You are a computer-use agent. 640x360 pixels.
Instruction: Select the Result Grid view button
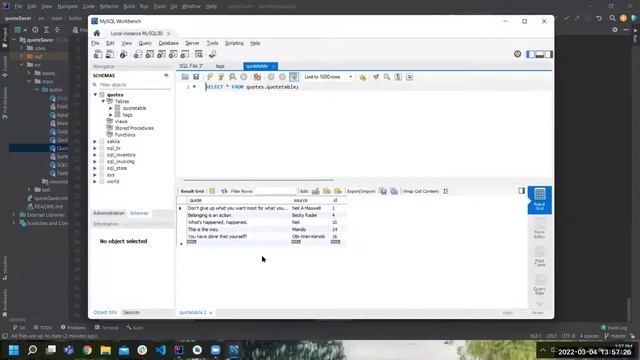point(540,200)
